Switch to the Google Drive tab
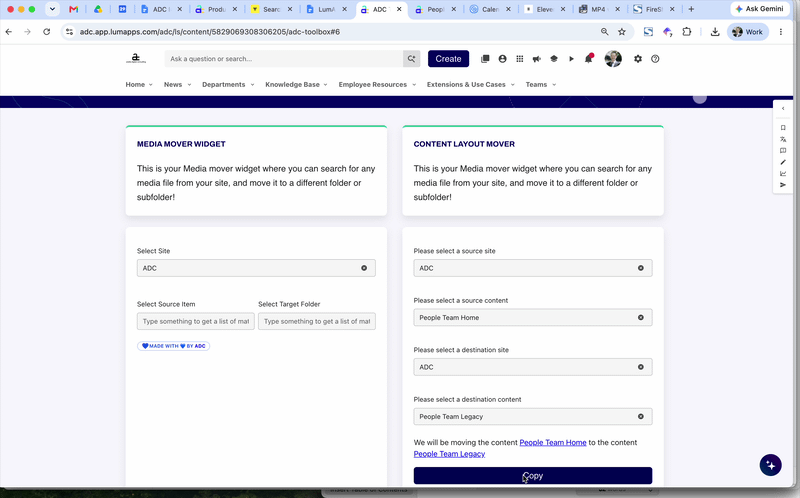Viewport: 800px width, 498px height. click(97, 9)
